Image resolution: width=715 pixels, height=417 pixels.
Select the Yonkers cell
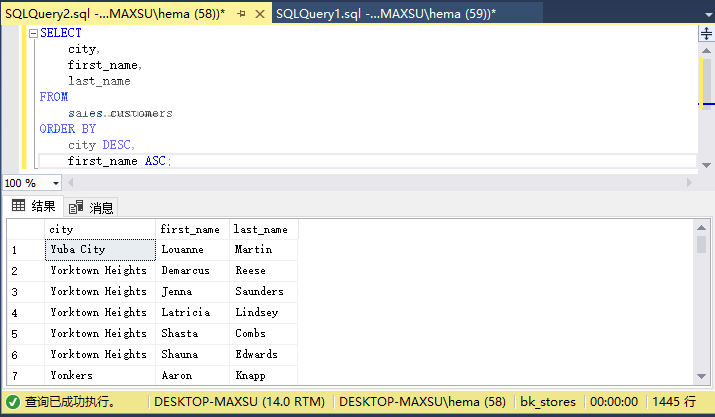tap(100, 375)
